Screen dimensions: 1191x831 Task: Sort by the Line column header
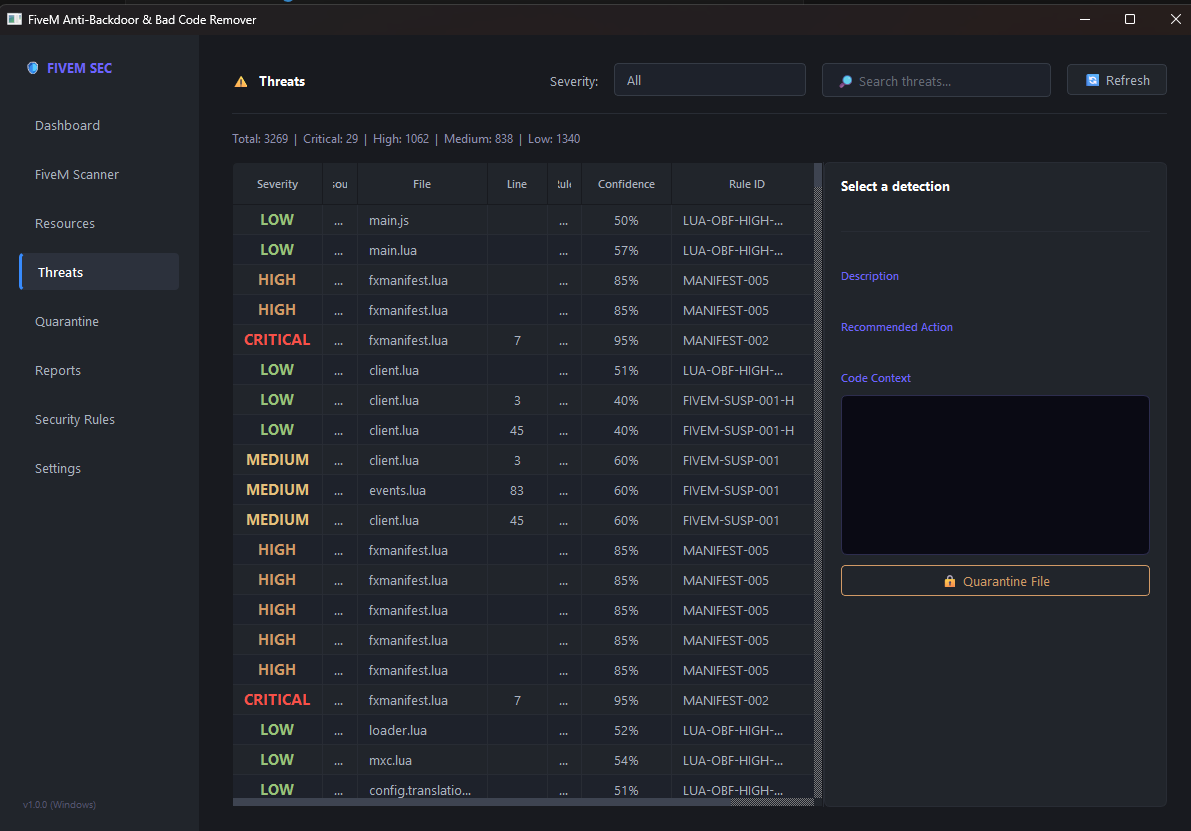pos(517,184)
